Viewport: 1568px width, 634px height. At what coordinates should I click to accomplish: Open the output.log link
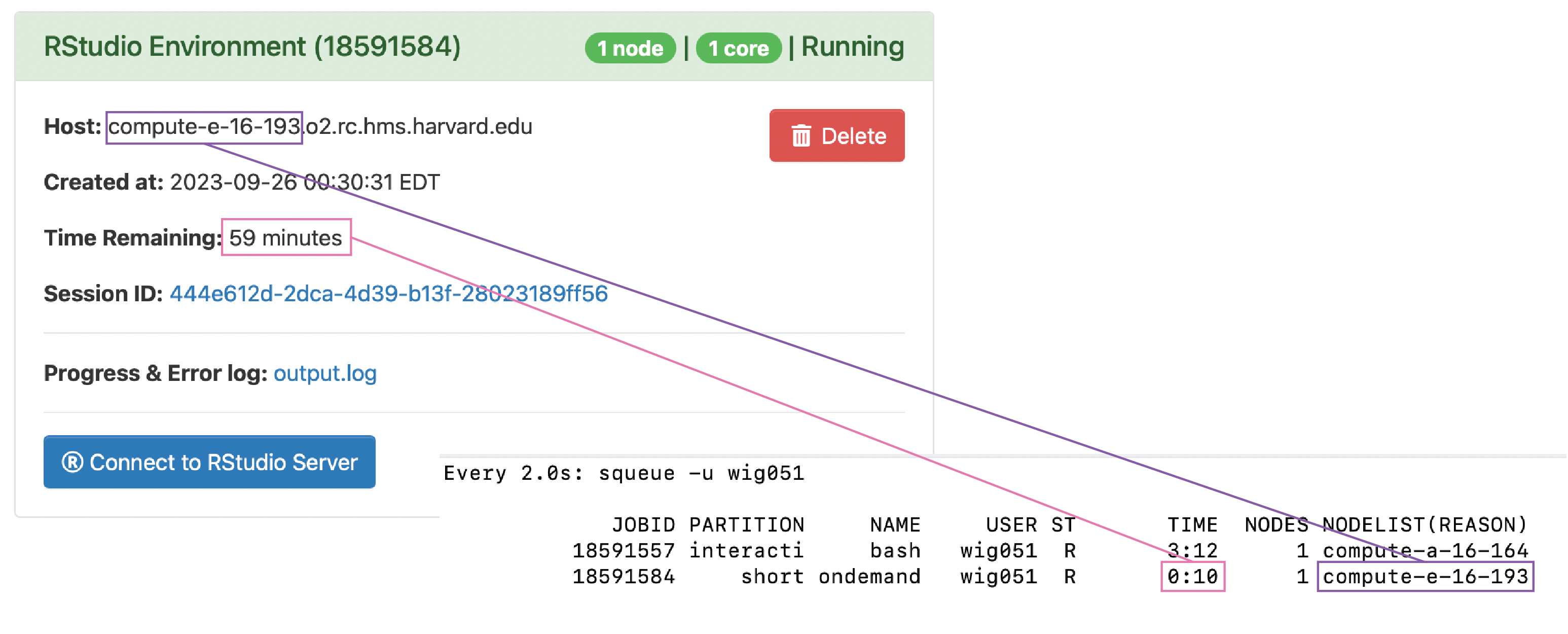pyautogui.click(x=324, y=373)
